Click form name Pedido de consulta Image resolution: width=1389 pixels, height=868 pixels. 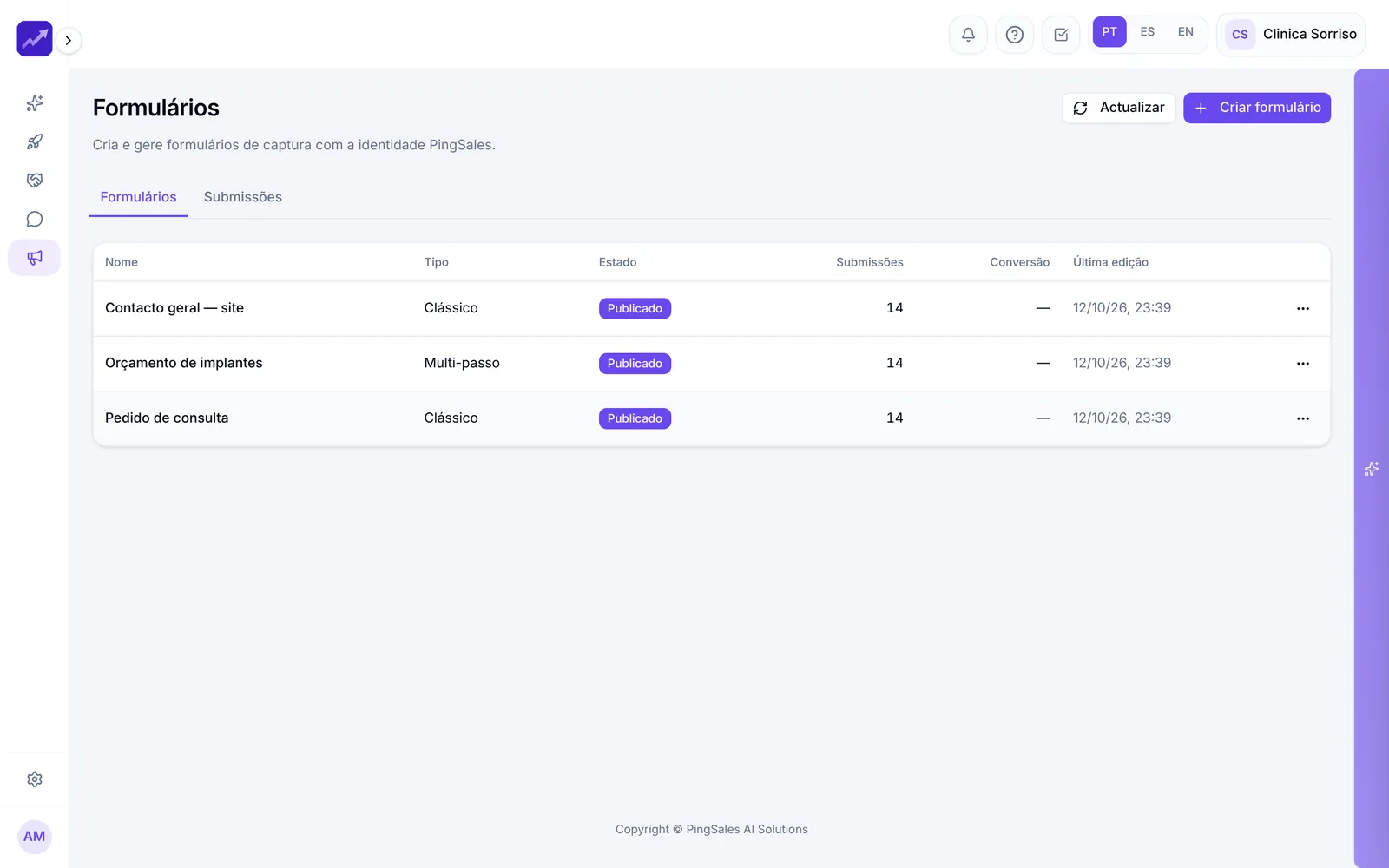(167, 418)
